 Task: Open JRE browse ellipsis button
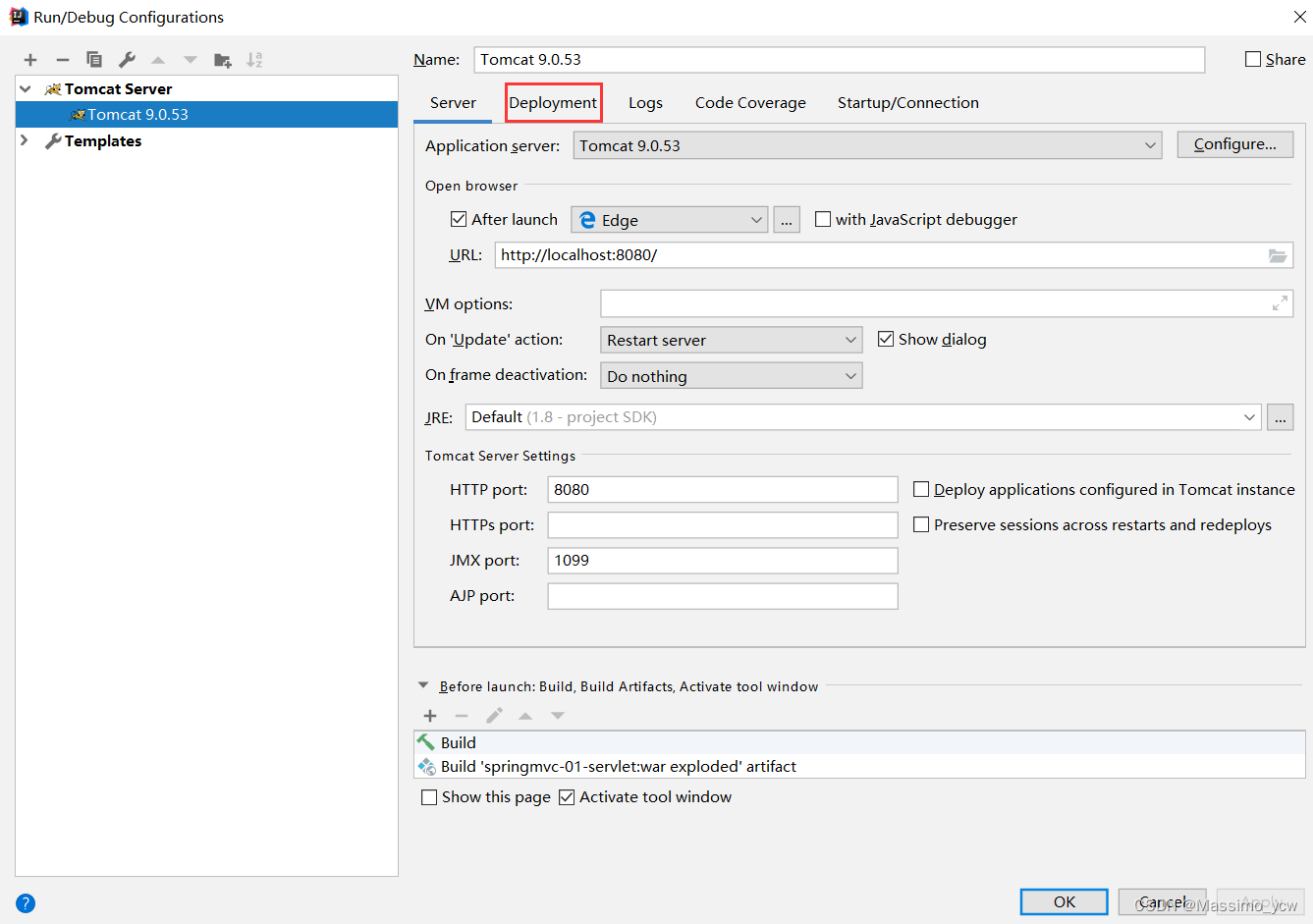1280,417
